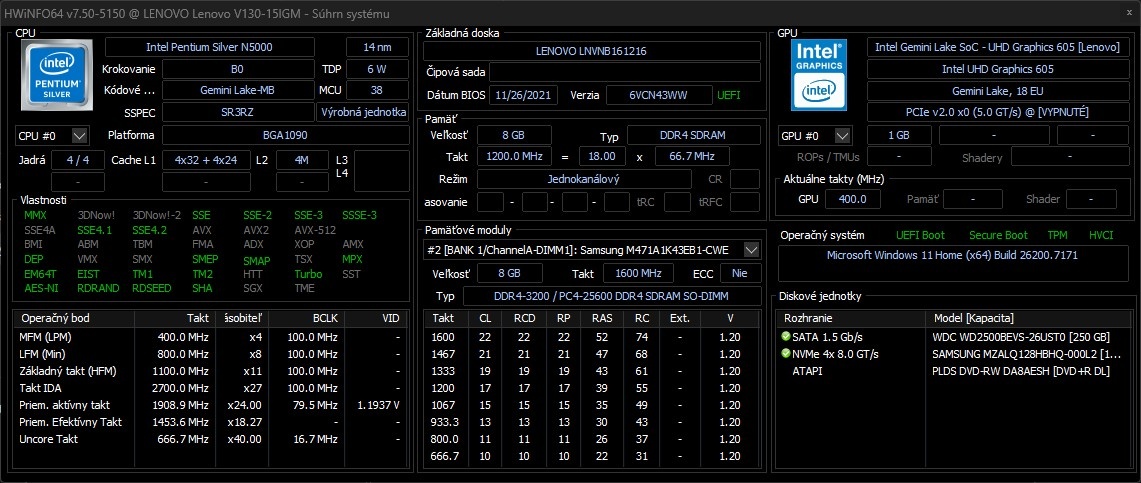Image resolution: width=1141 pixels, height=483 pixels.
Task: Click the HVCI status label
Action: [1100, 235]
